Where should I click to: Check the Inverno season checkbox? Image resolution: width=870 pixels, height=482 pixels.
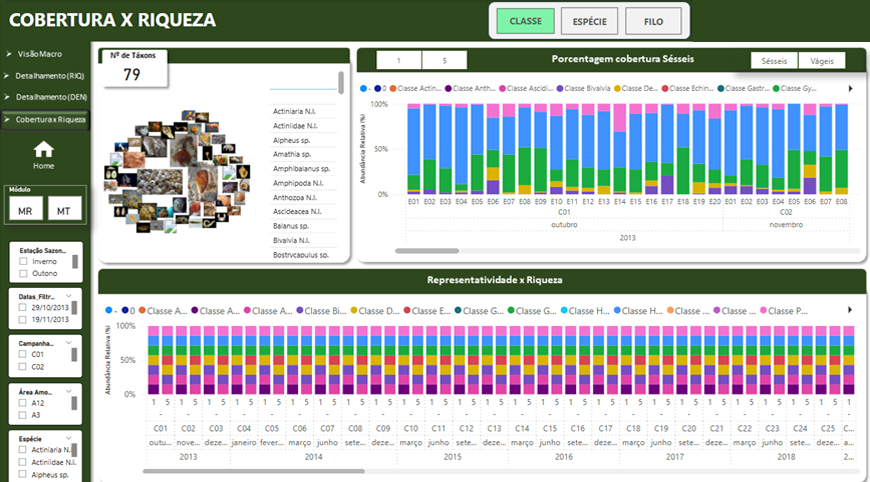23,261
